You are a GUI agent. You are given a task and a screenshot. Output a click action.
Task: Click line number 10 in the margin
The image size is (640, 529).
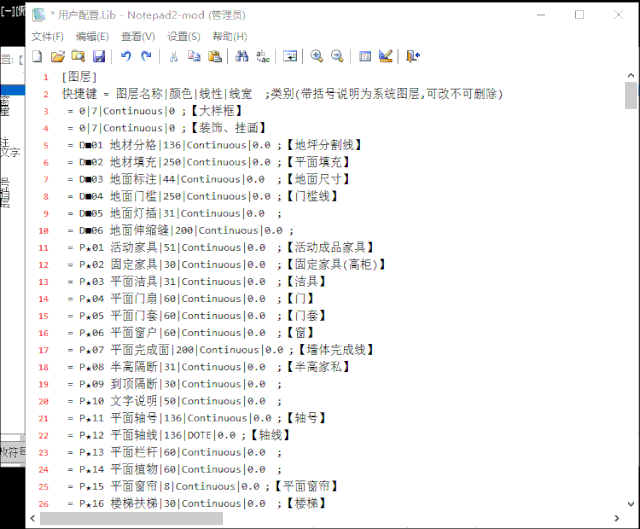44,231
